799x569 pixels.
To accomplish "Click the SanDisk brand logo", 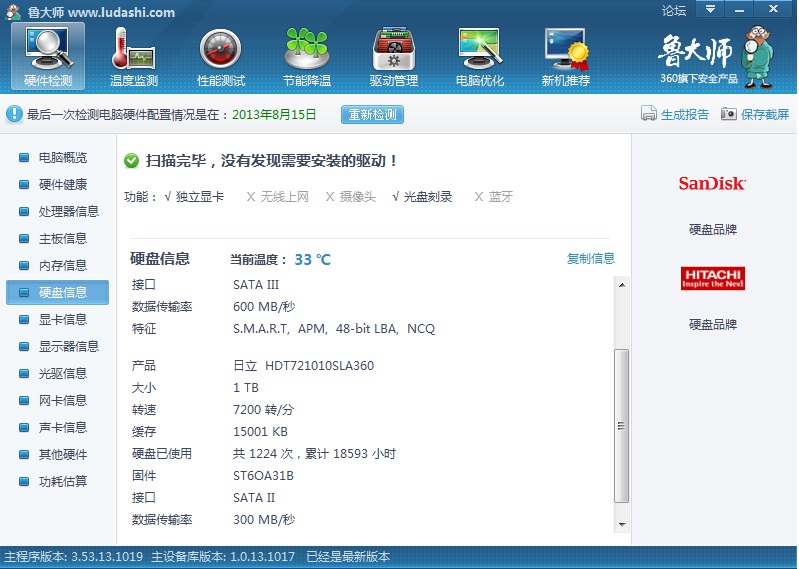I will (x=712, y=183).
